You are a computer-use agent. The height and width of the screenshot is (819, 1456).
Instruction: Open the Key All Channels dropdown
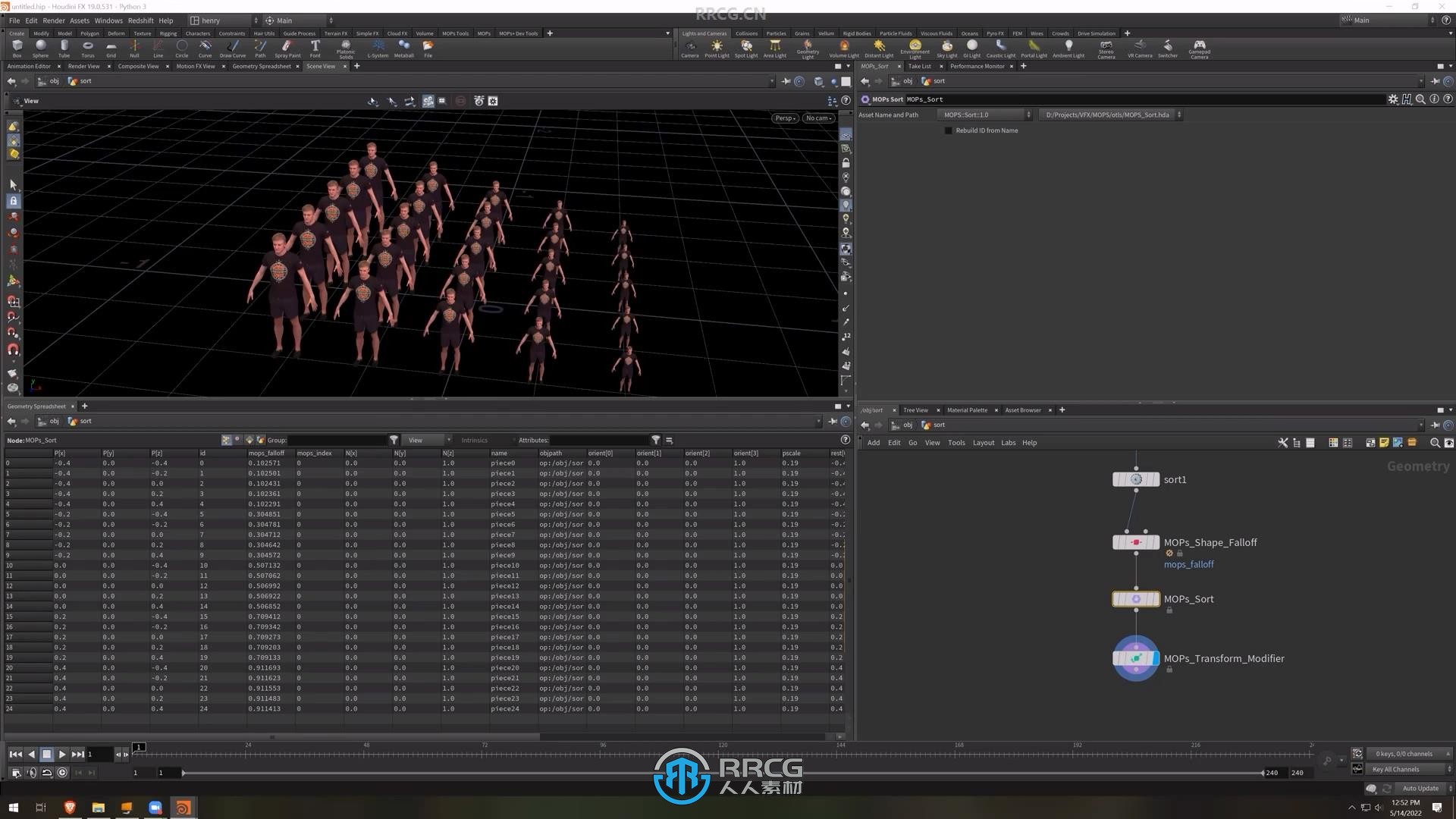(x=1409, y=770)
